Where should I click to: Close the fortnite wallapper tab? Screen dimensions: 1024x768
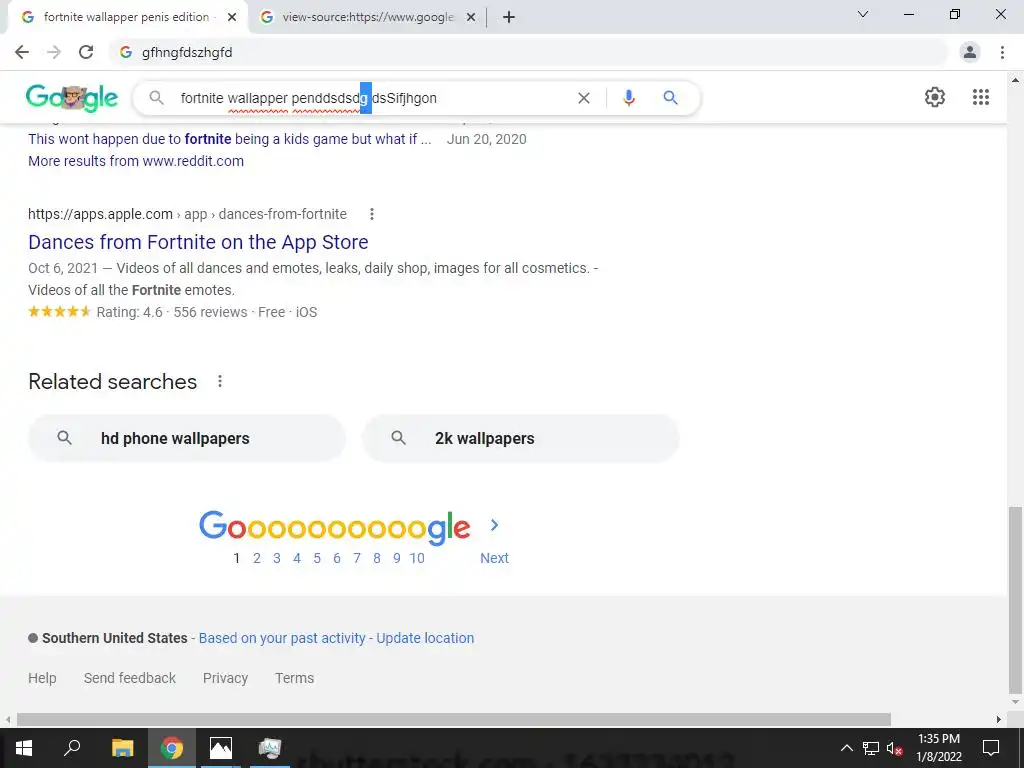(232, 17)
